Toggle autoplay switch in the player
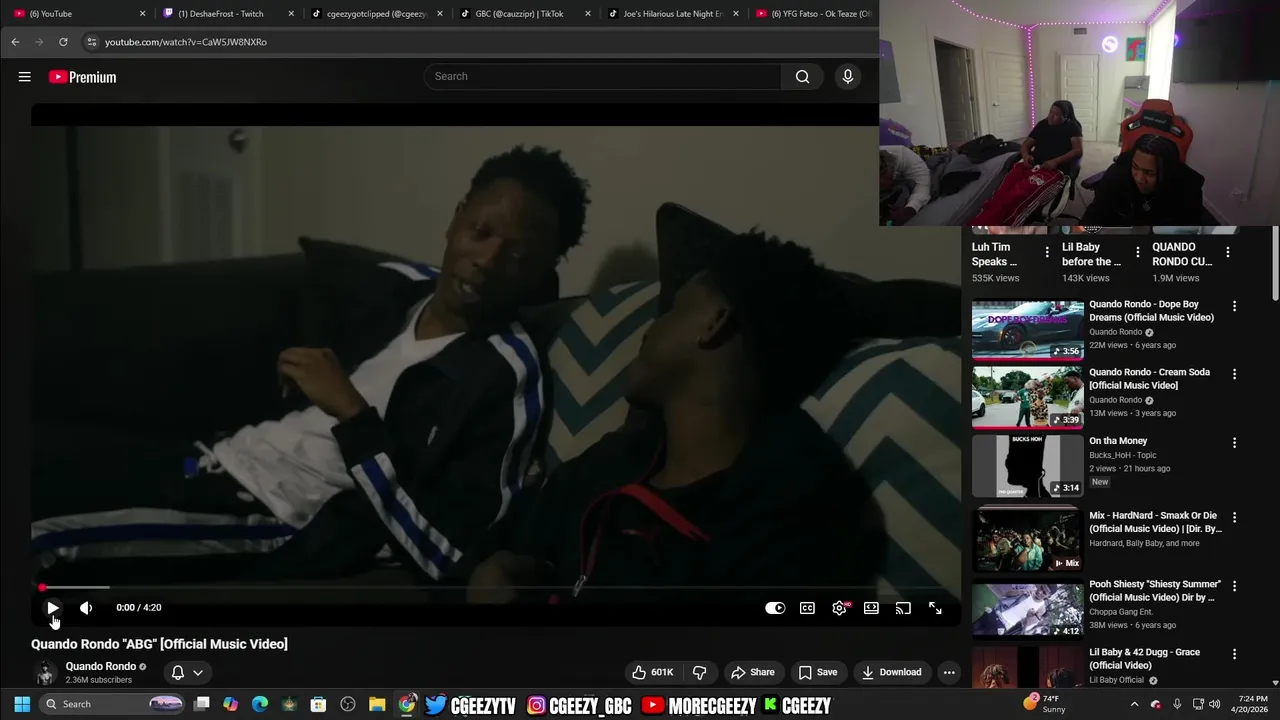The height and width of the screenshot is (720, 1280). coord(775,608)
